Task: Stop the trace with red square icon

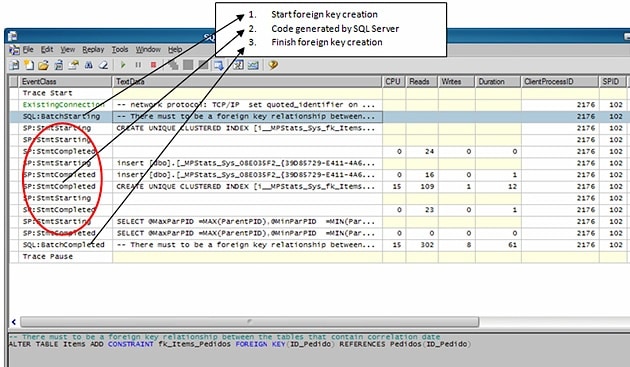Action: [x=153, y=65]
